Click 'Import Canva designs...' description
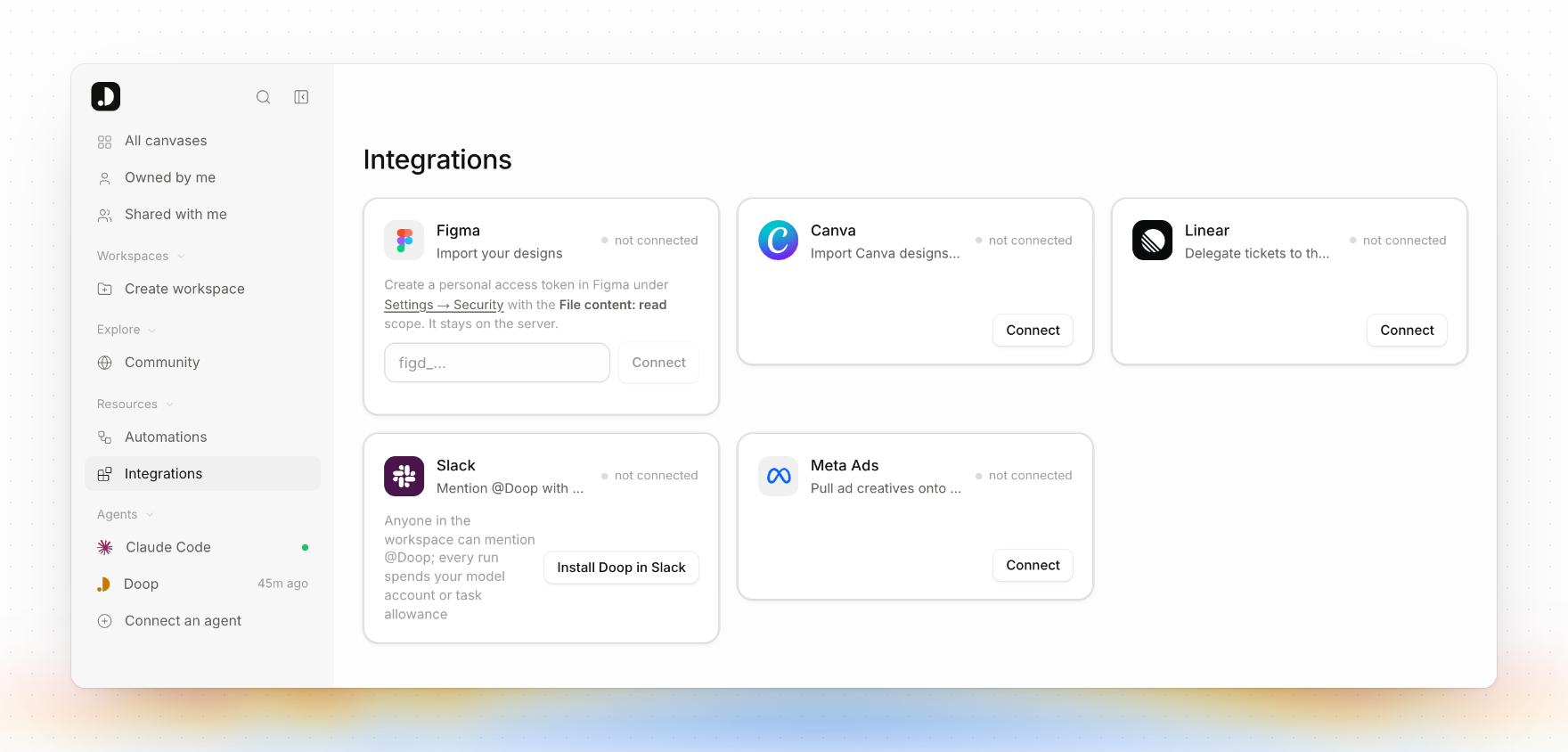 [x=886, y=253]
